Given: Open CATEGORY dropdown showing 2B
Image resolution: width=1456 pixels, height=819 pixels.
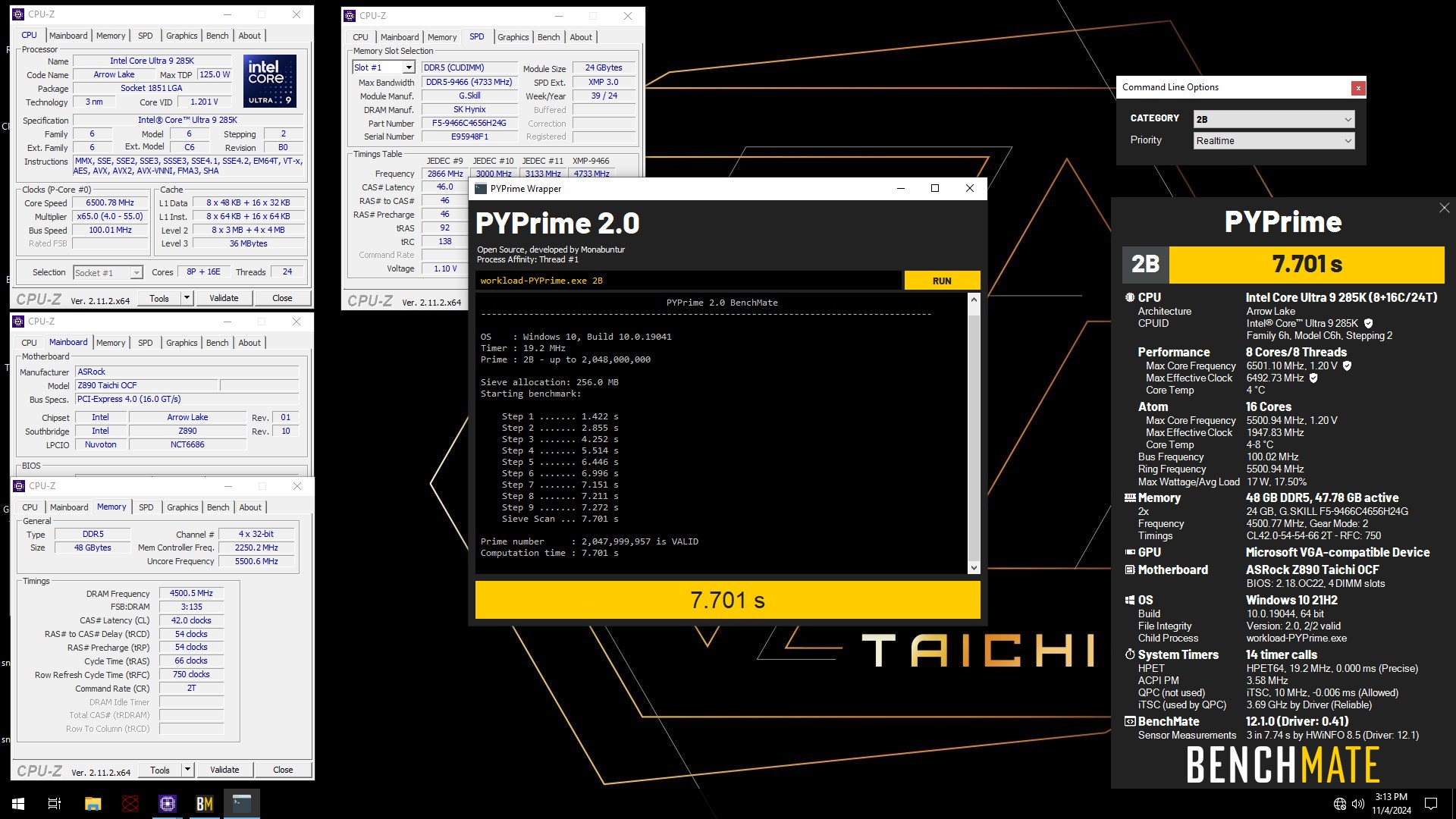Looking at the screenshot, I should (x=1273, y=119).
